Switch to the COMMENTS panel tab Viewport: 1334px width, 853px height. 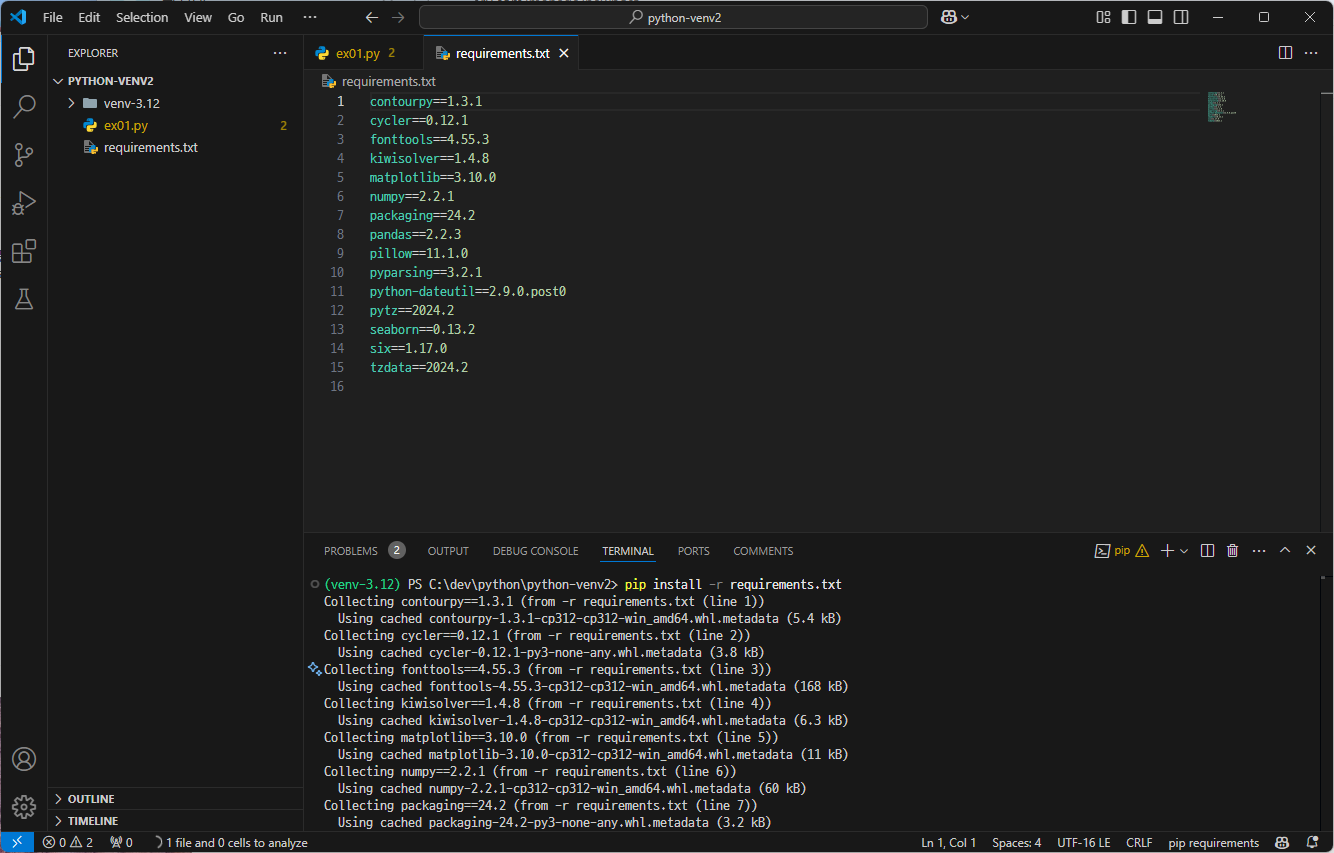pos(763,551)
